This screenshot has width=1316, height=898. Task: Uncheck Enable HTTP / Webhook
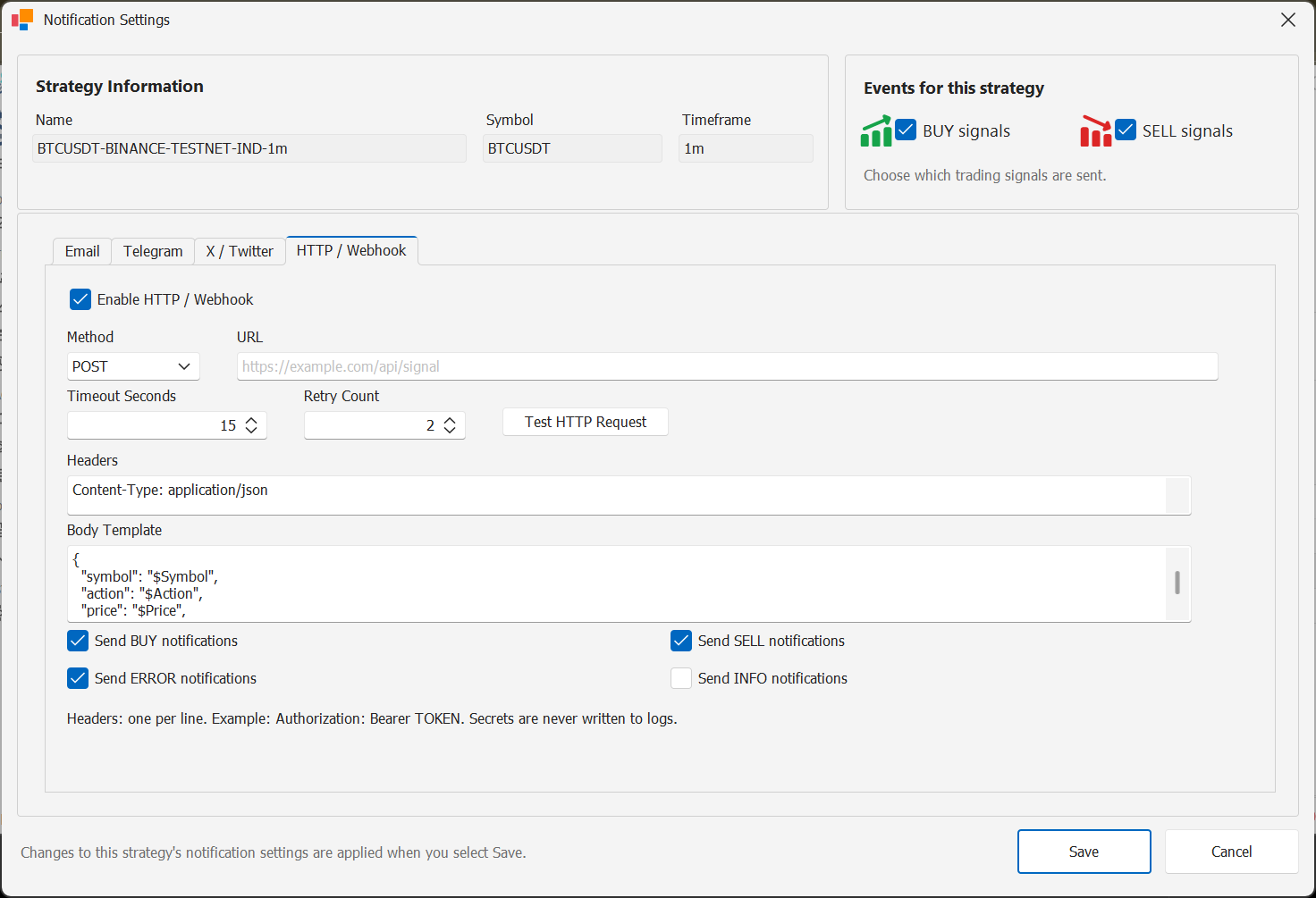point(80,299)
